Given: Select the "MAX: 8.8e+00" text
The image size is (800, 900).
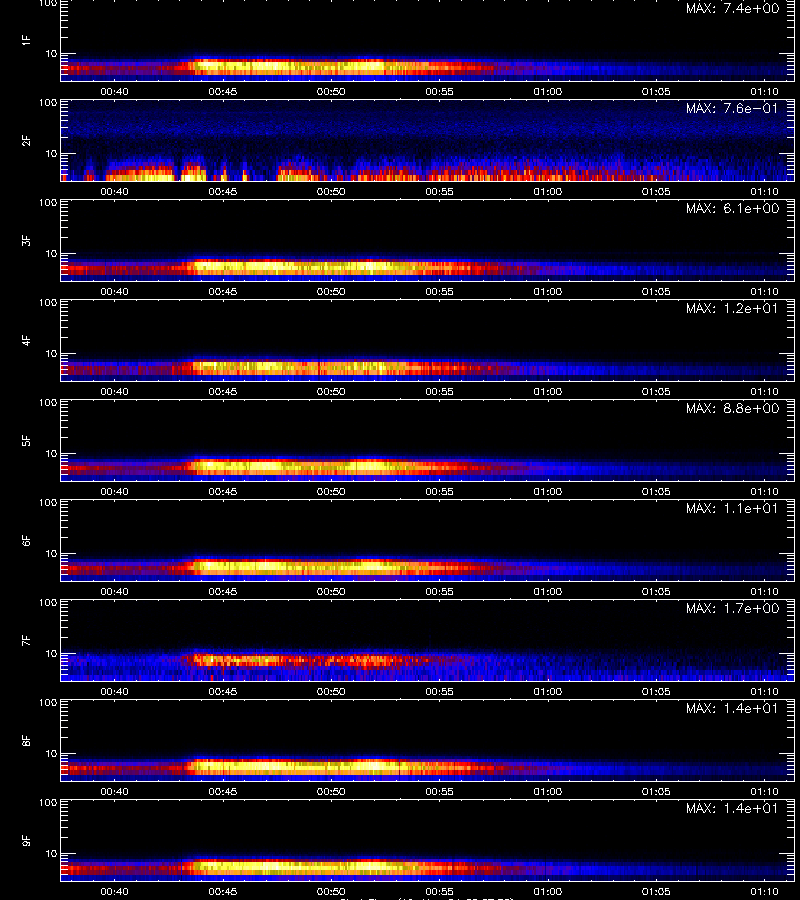Looking at the screenshot, I should 732,409.
